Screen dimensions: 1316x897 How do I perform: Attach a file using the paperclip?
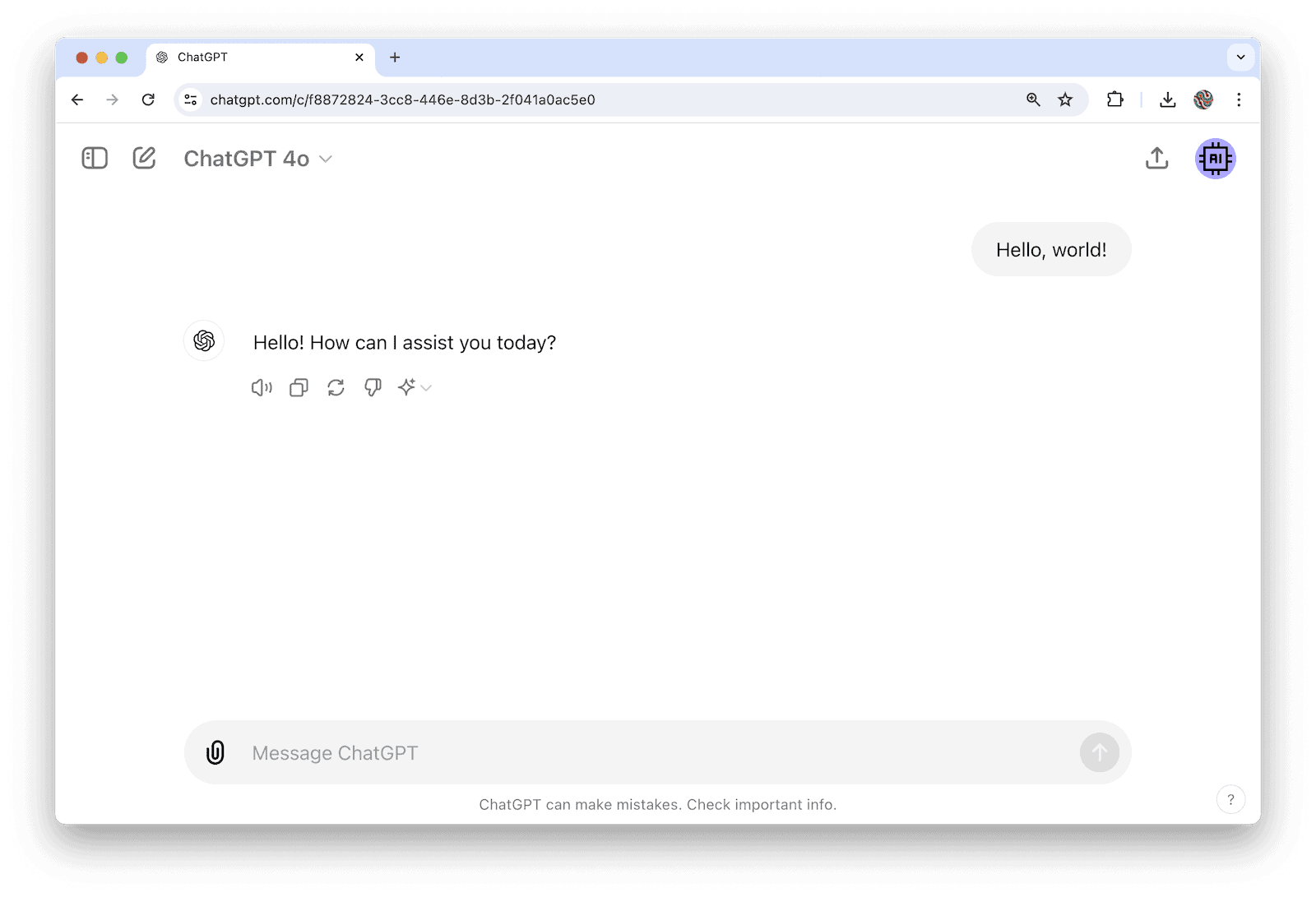pyautogui.click(x=215, y=752)
